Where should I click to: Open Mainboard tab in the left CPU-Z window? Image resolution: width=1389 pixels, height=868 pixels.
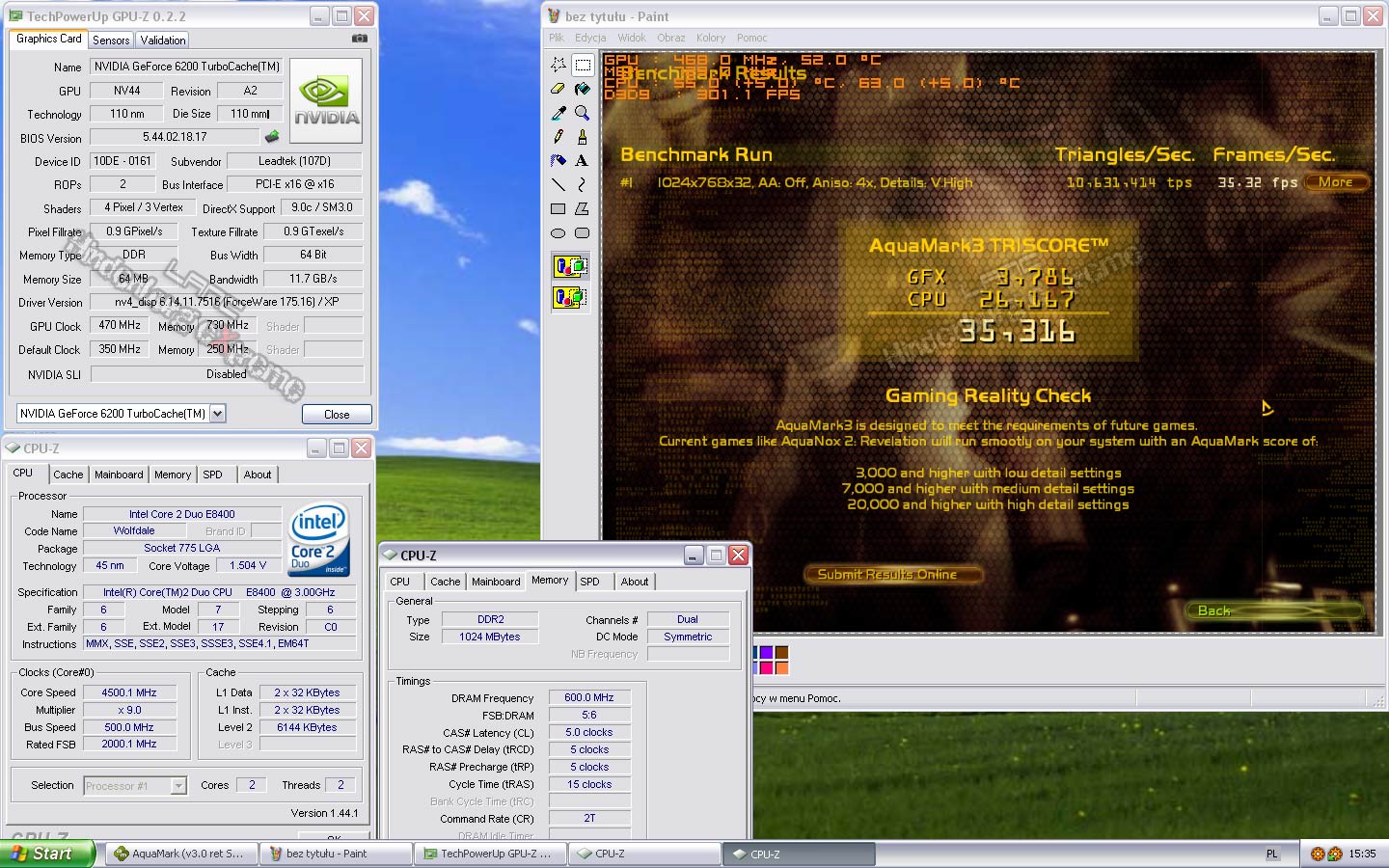[x=119, y=475]
